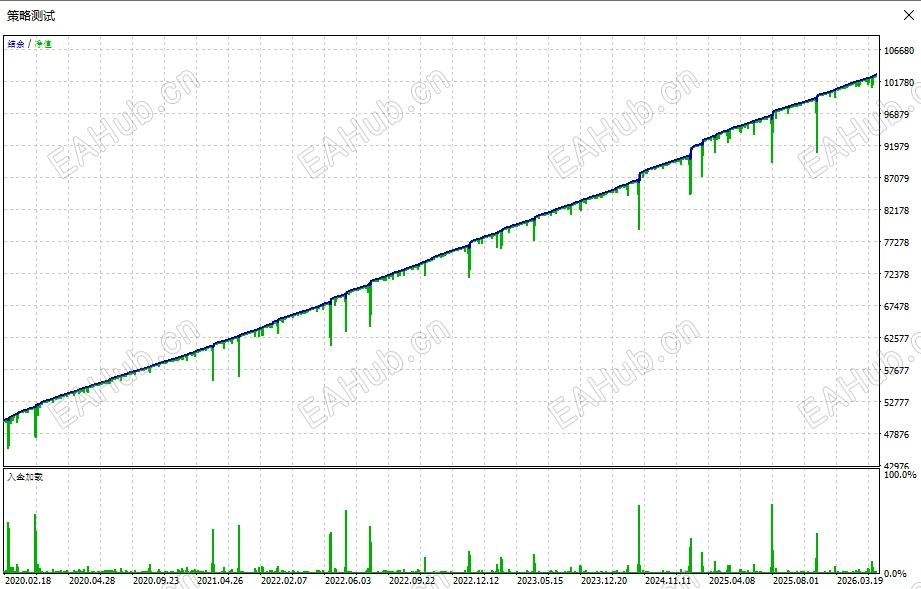Select the blue 结余 legend label

point(16,44)
